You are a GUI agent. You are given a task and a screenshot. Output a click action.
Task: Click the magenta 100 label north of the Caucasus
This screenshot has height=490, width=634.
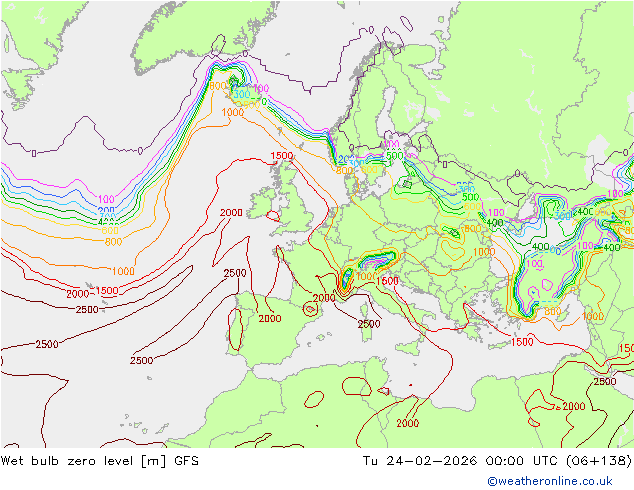click(615, 194)
